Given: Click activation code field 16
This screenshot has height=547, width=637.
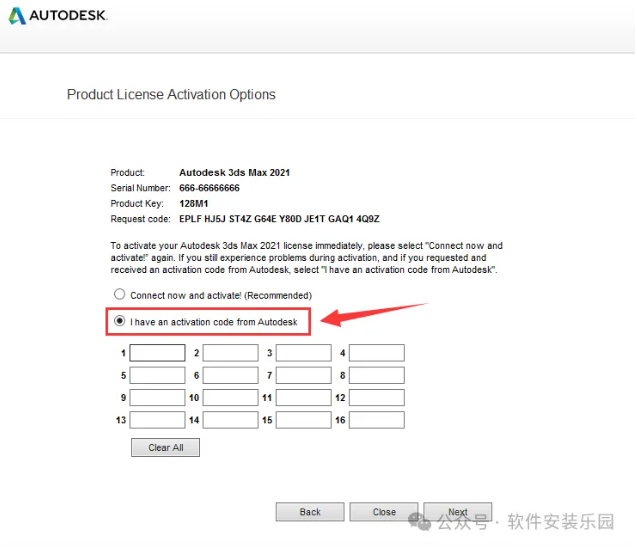Looking at the screenshot, I should tap(376, 420).
